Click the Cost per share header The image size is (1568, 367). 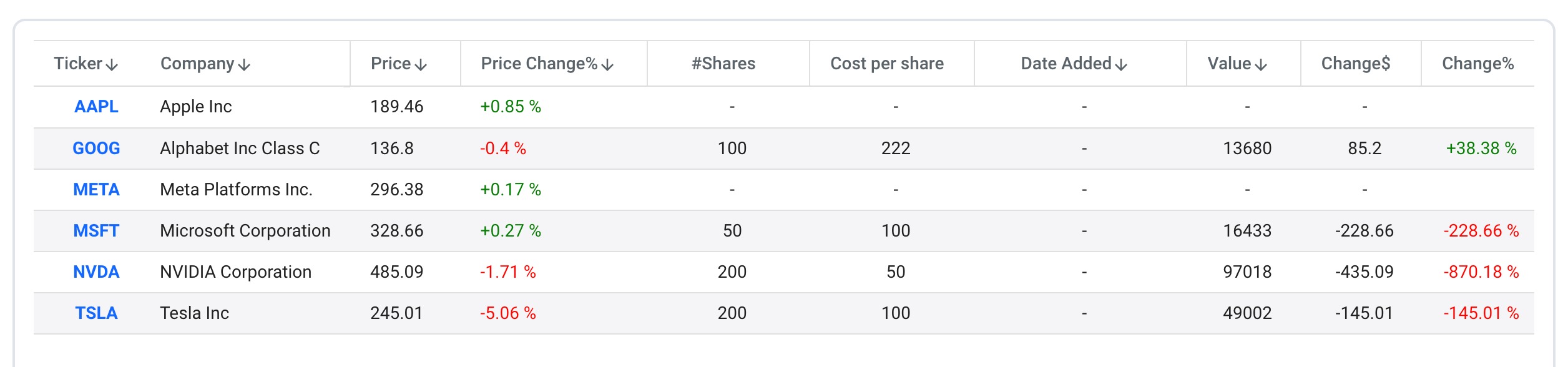pyautogui.click(x=887, y=64)
